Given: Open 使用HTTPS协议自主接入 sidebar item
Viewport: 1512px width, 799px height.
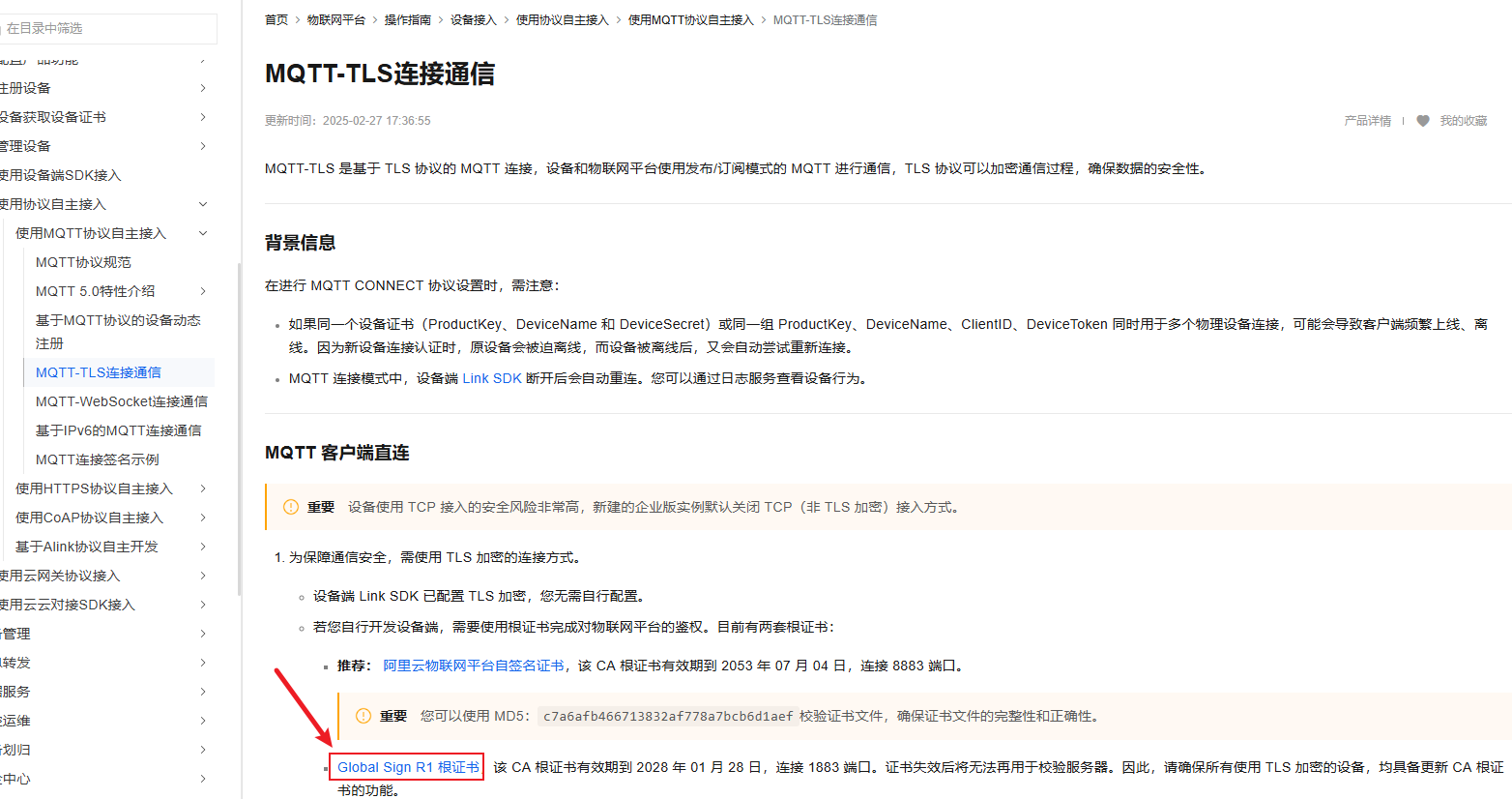Looking at the screenshot, I should 94,488.
